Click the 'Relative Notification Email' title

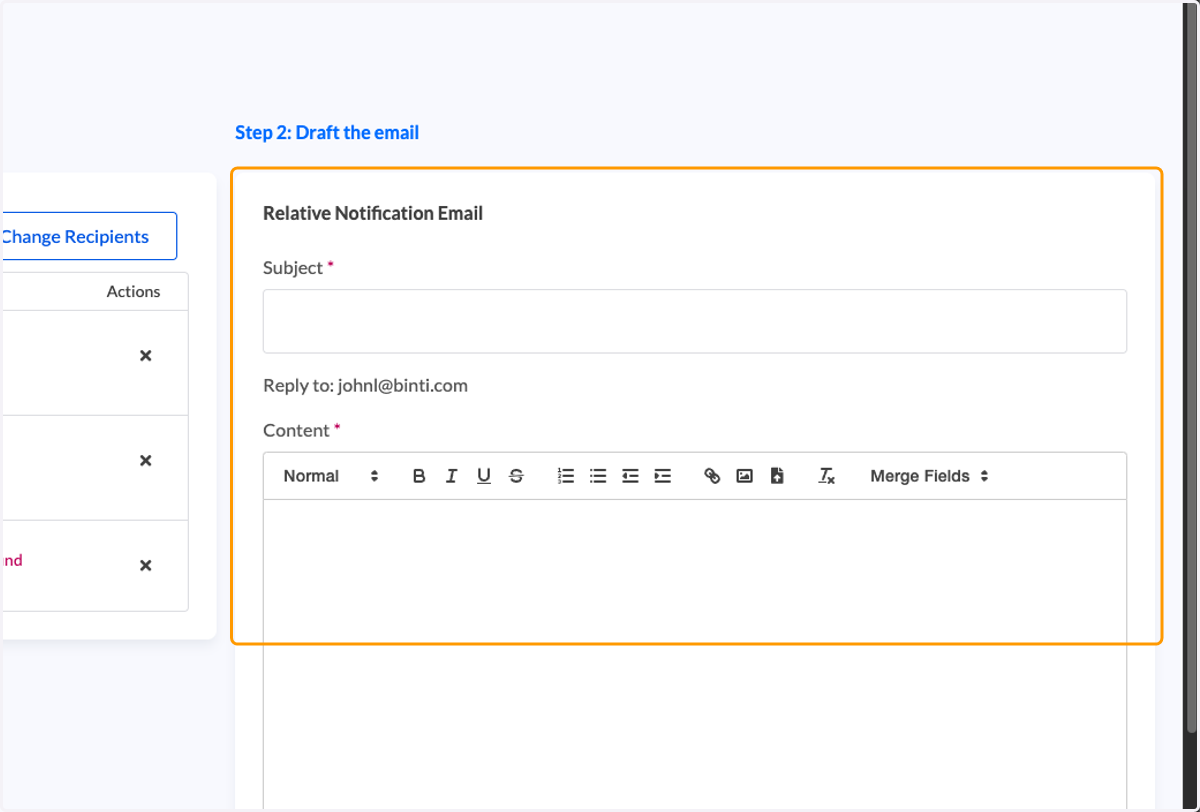pyautogui.click(x=373, y=213)
